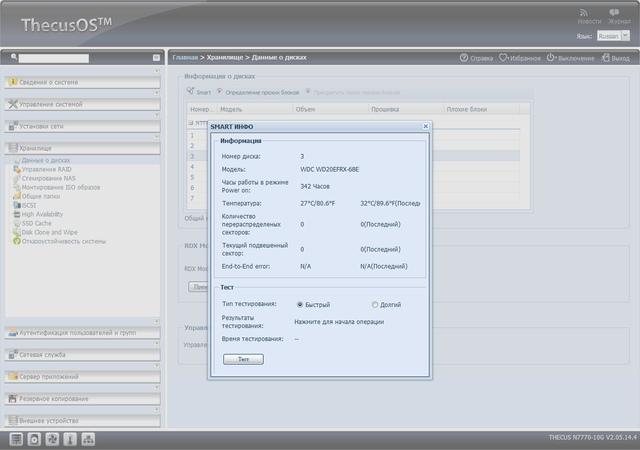This screenshot has height=450, width=640.
Task: Click N/A(Последний) End-to-End error value
Action: (x=384, y=266)
